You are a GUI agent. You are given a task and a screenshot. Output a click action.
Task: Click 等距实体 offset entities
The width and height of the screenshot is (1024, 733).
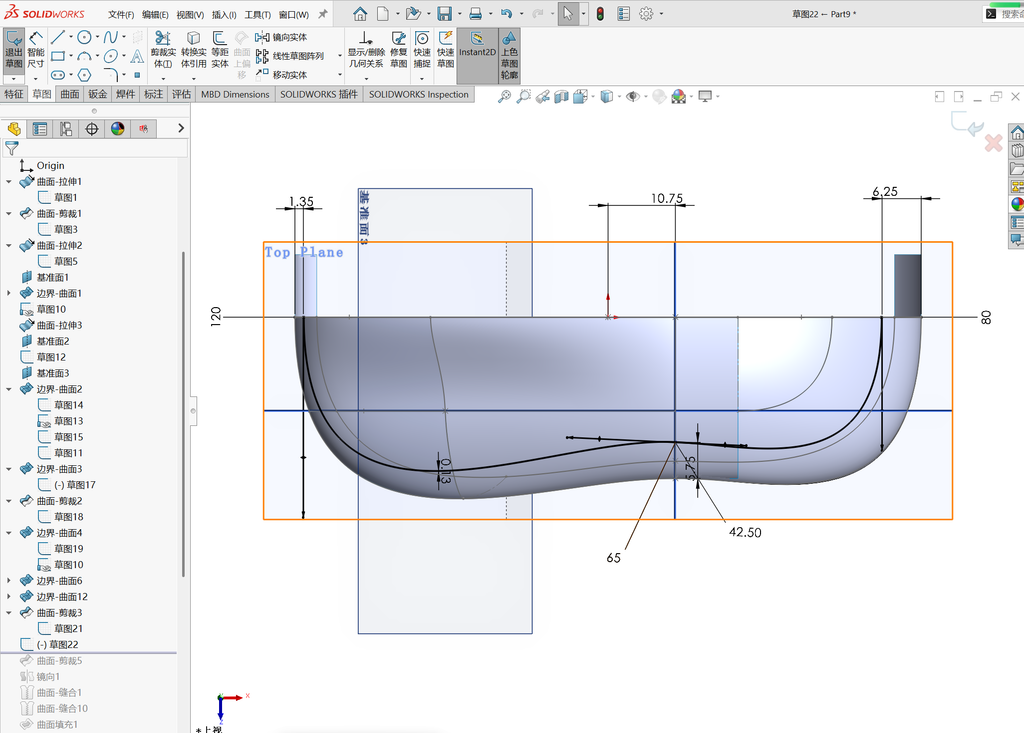(220, 49)
